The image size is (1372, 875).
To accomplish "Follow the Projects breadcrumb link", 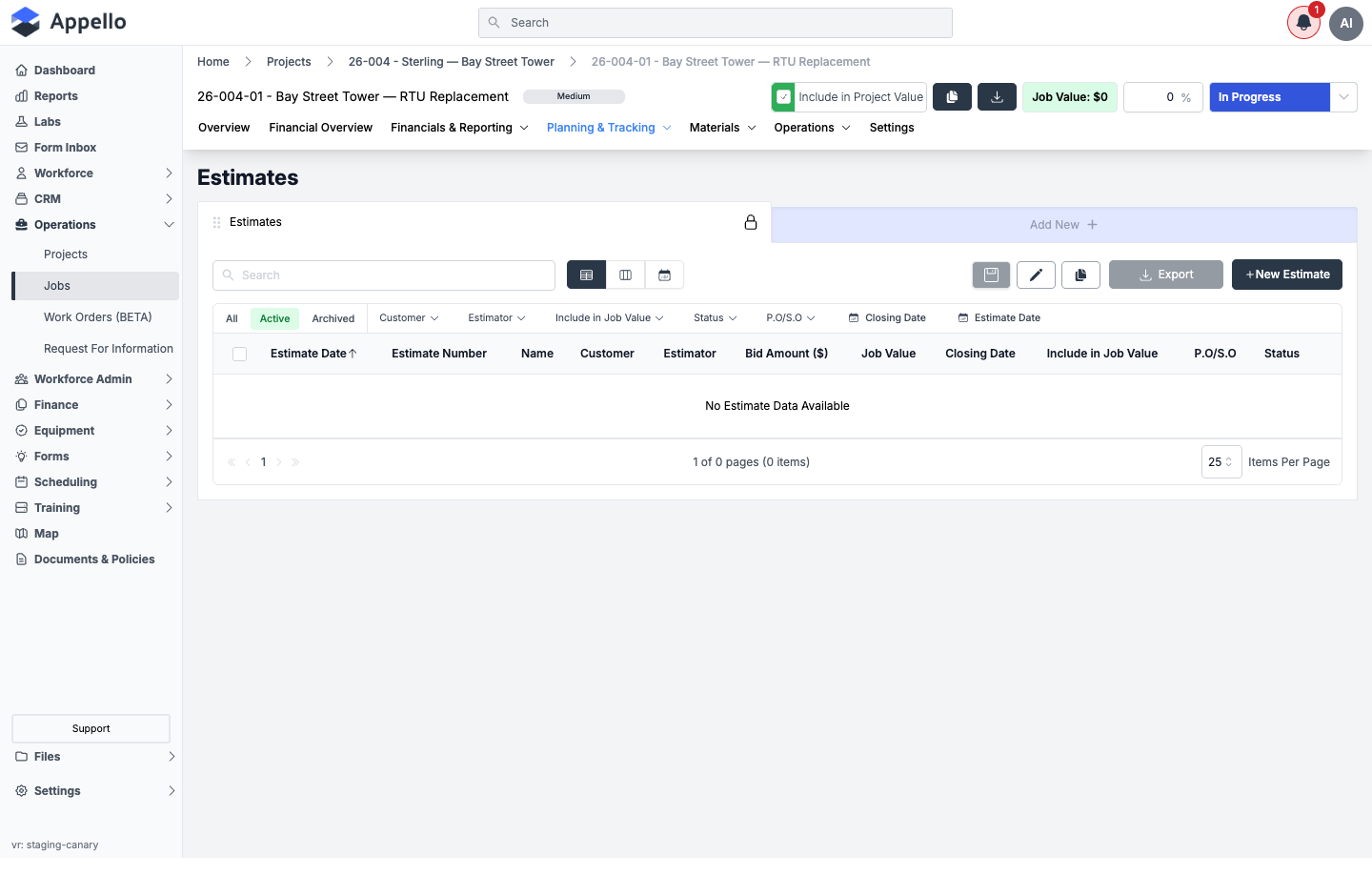I will (289, 62).
